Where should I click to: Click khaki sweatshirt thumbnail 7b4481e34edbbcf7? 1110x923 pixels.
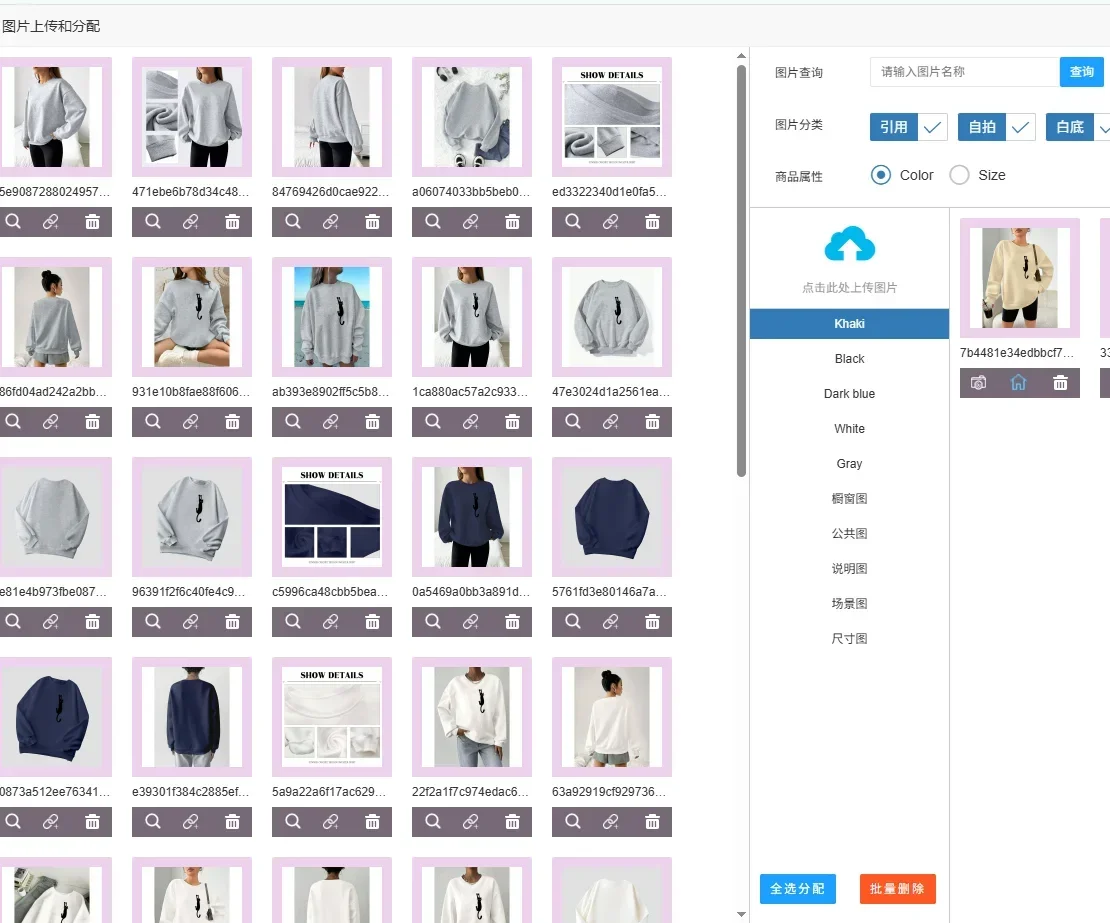(1019, 277)
